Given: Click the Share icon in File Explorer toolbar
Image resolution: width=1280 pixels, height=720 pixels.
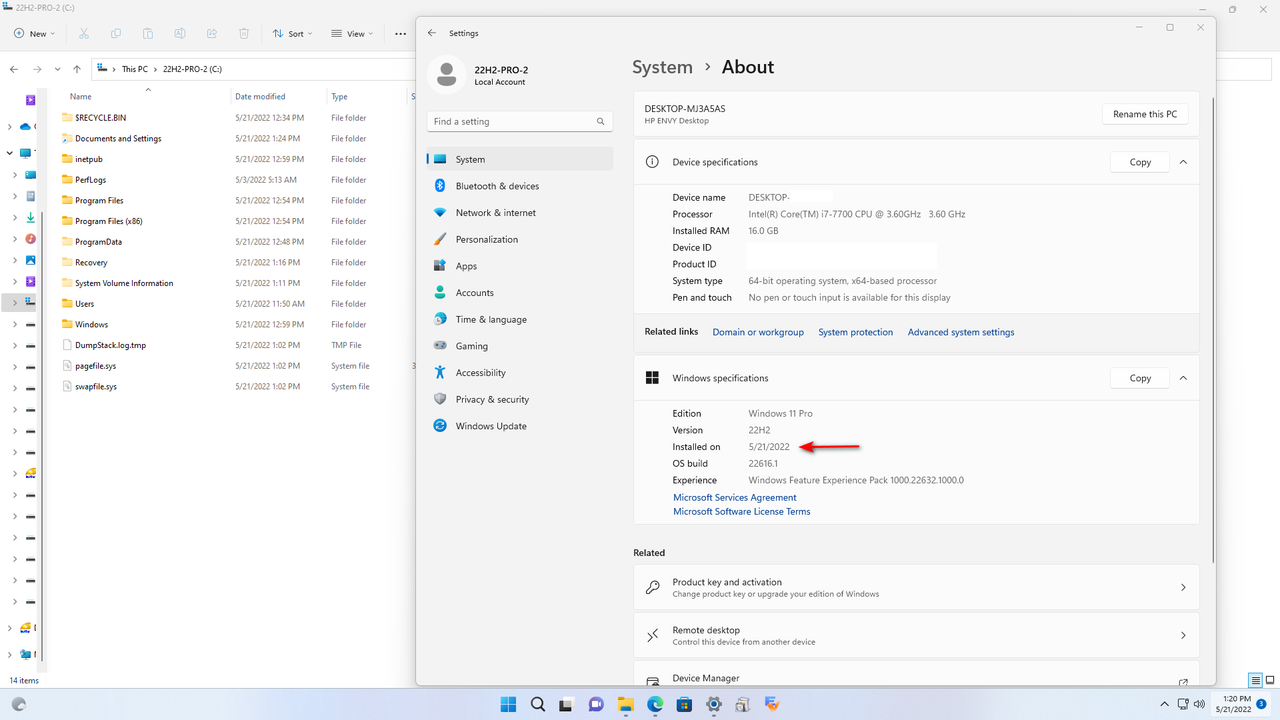Looking at the screenshot, I should click(212, 33).
